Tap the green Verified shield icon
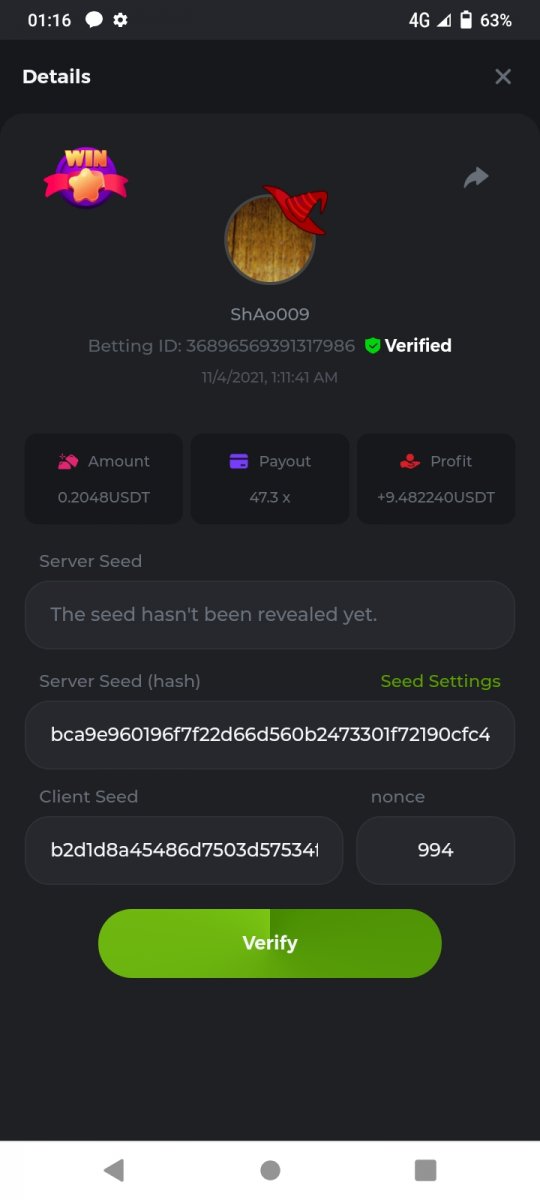540x1200 pixels. 372,346
